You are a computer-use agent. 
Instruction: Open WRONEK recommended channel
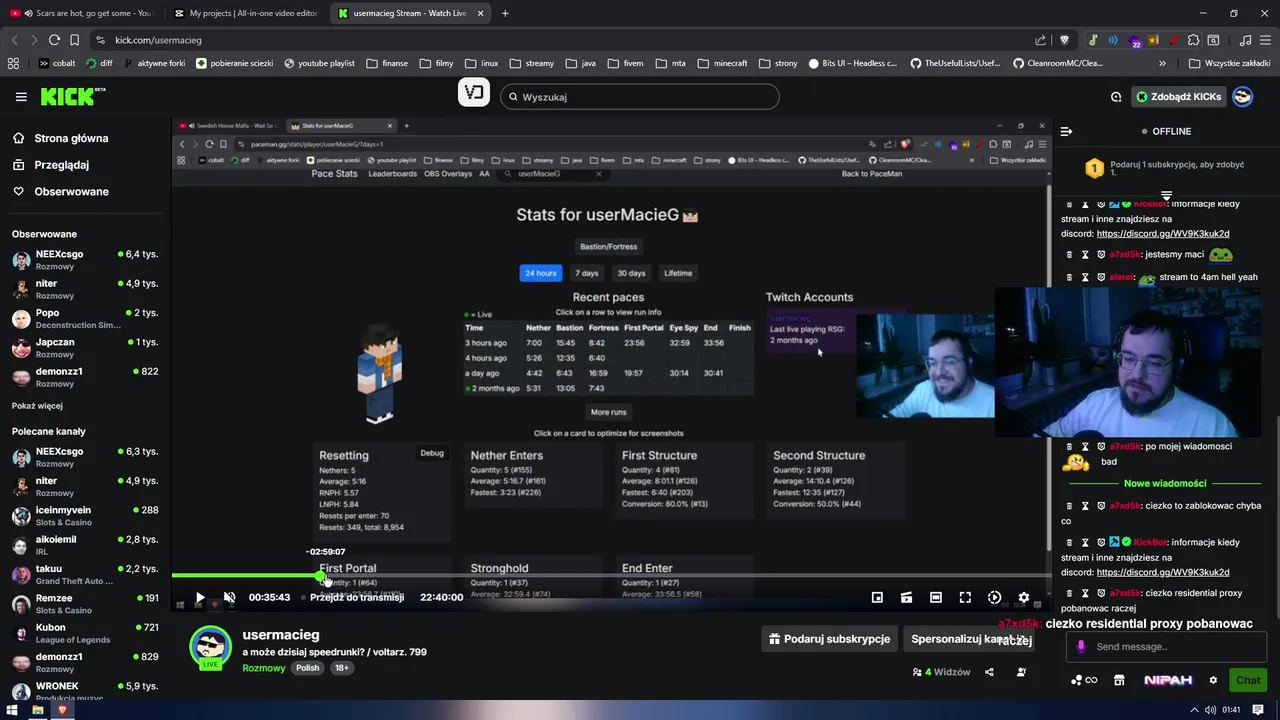[84, 691]
